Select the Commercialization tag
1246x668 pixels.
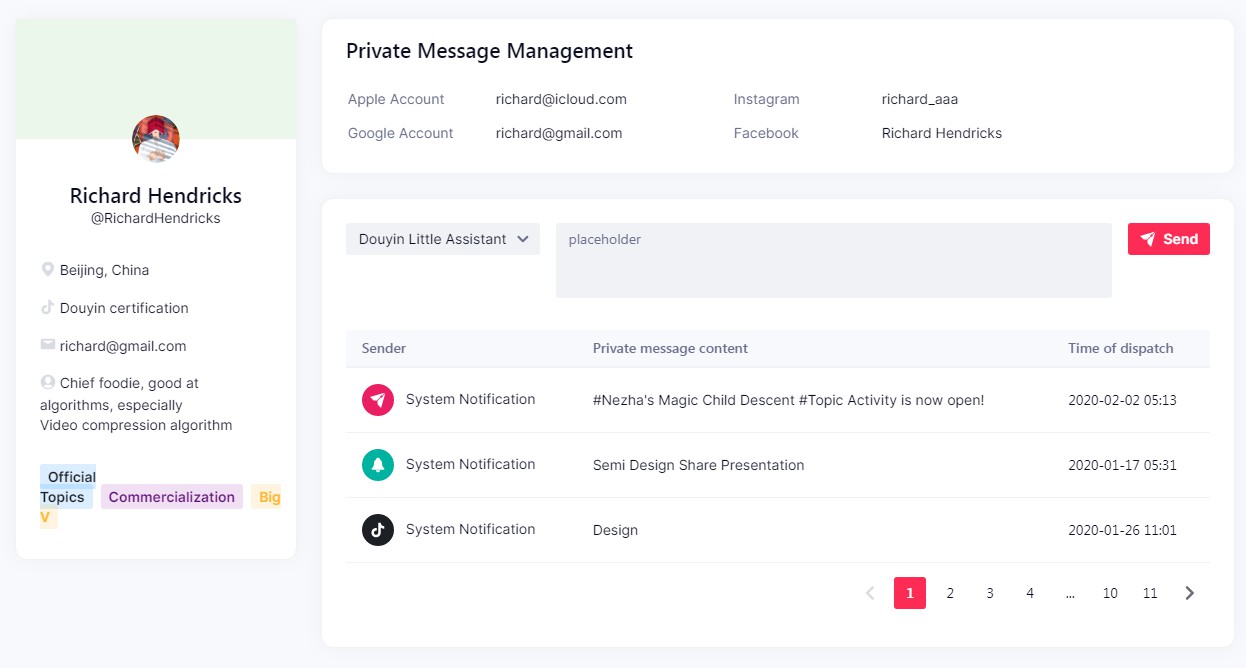(x=172, y=497)
